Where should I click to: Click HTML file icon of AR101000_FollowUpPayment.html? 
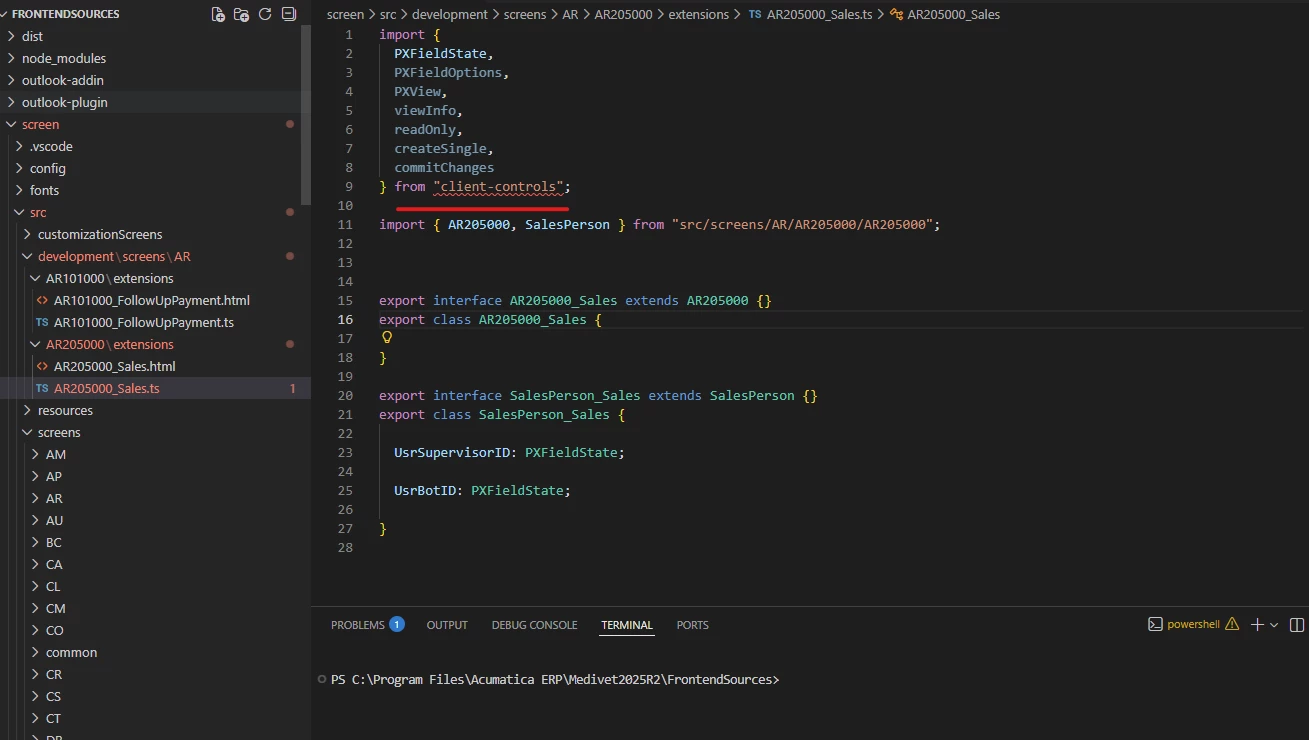point(42,300)
